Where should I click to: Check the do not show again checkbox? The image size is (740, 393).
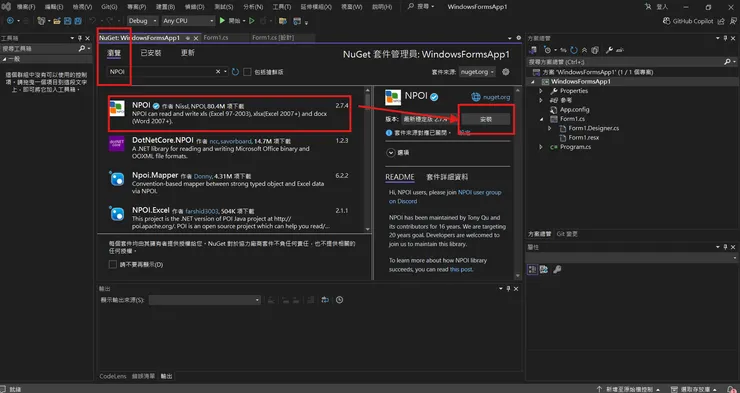(x=112, y=264)
